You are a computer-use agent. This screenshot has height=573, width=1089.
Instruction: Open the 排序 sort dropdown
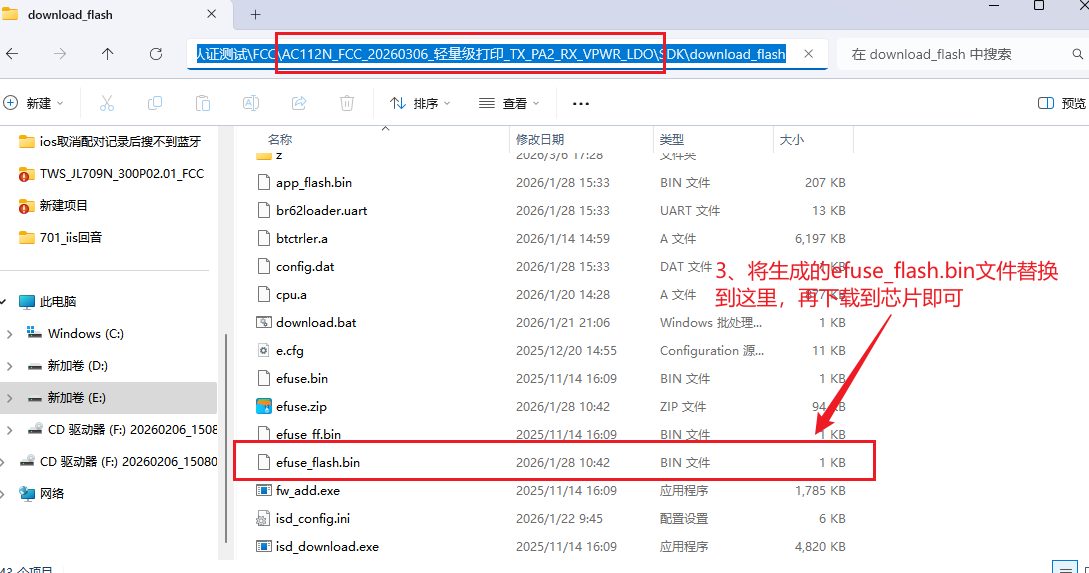coord(420,103)
